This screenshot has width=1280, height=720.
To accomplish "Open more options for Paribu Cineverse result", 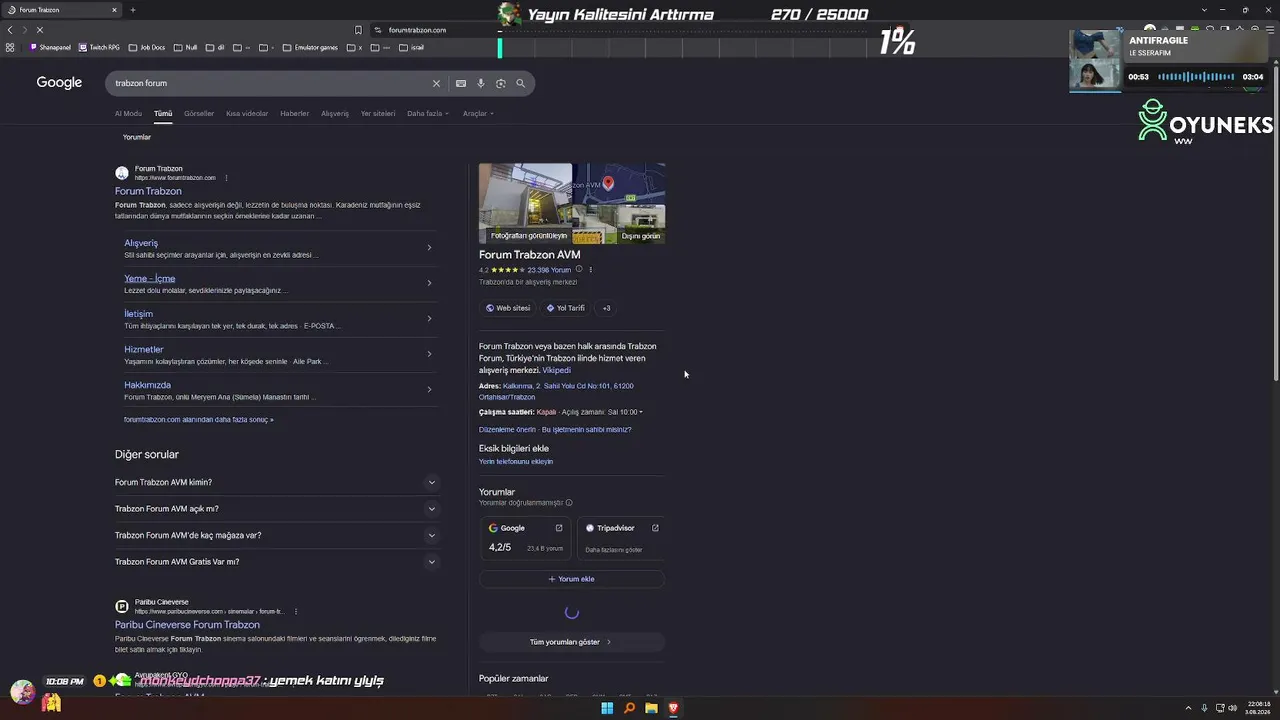I will (296, 611).
